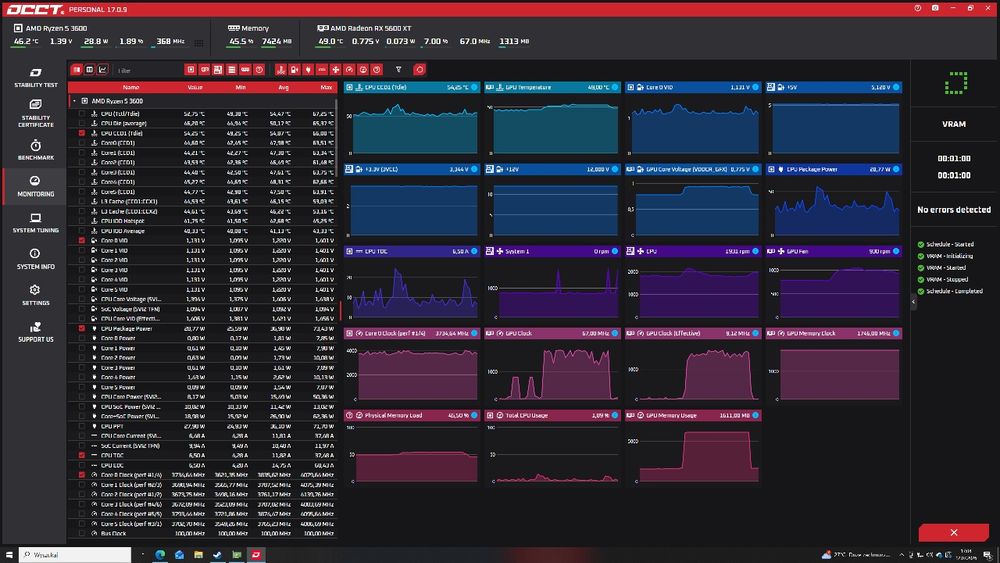The height and width of the screenshot is (563, 1000).
Task: Open the Stability Test section
Action: 36,77
